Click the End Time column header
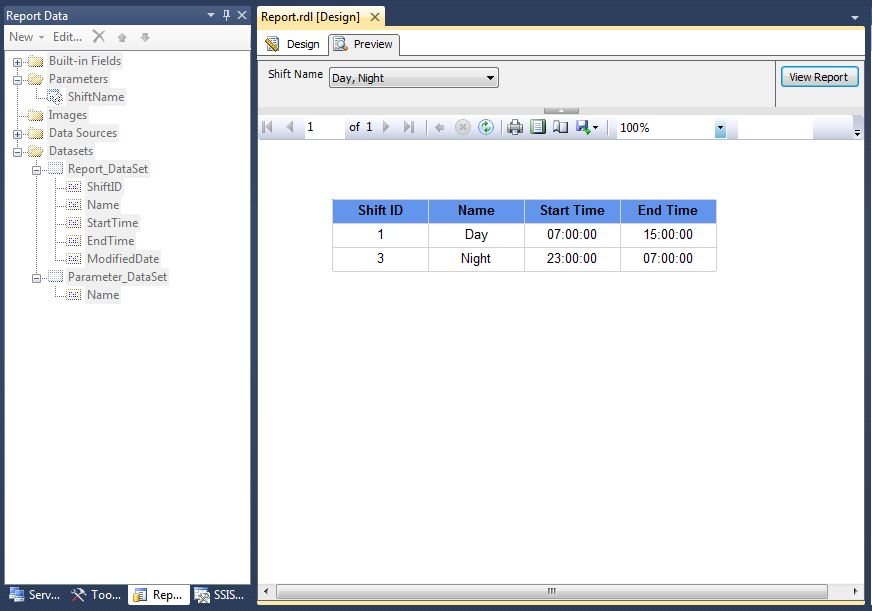872x611 pixels. click(x=668, y=211)
